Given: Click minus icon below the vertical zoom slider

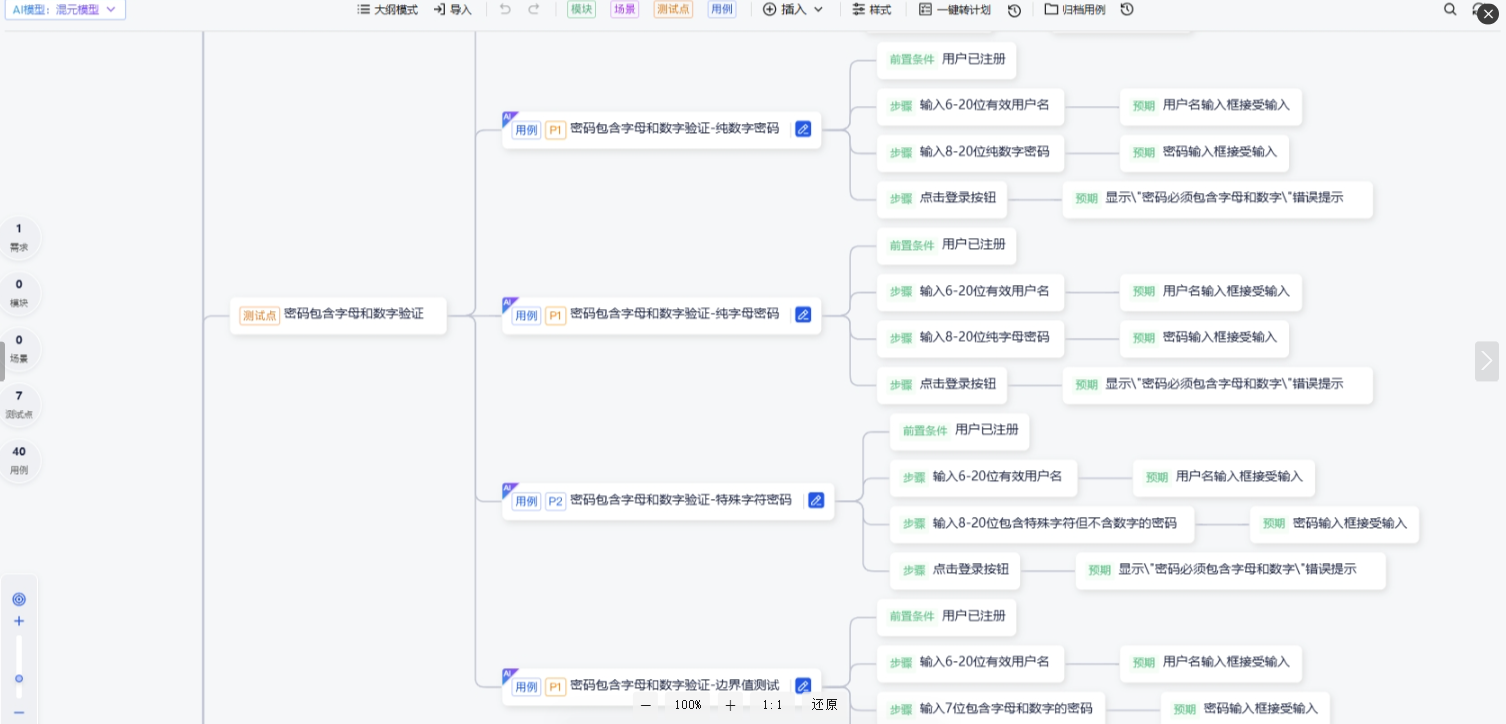Looking at the screenshot, I should [x=18, y=713].
